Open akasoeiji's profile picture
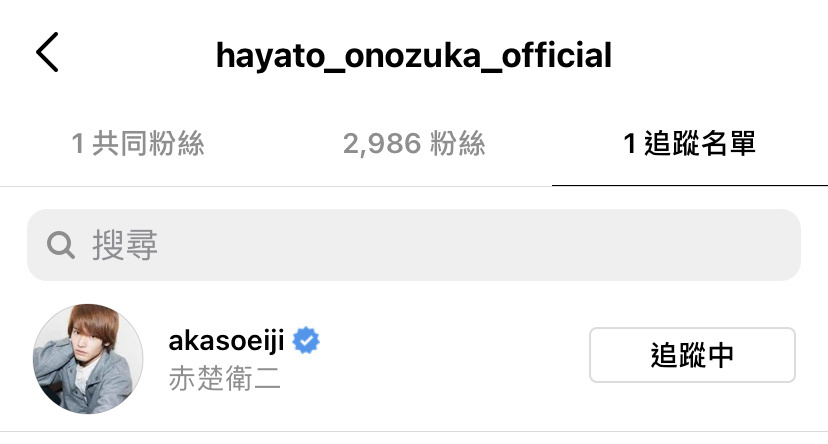 click(88, 358)
